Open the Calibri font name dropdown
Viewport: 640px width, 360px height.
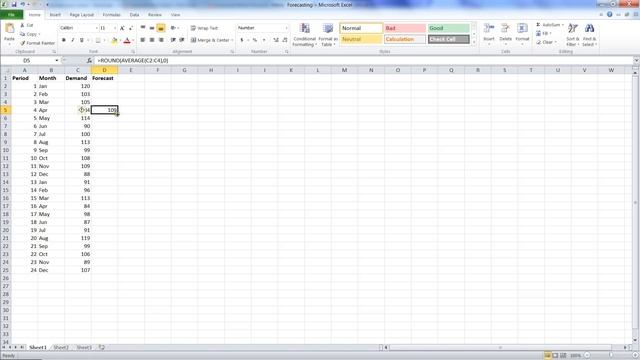point(97,28)
